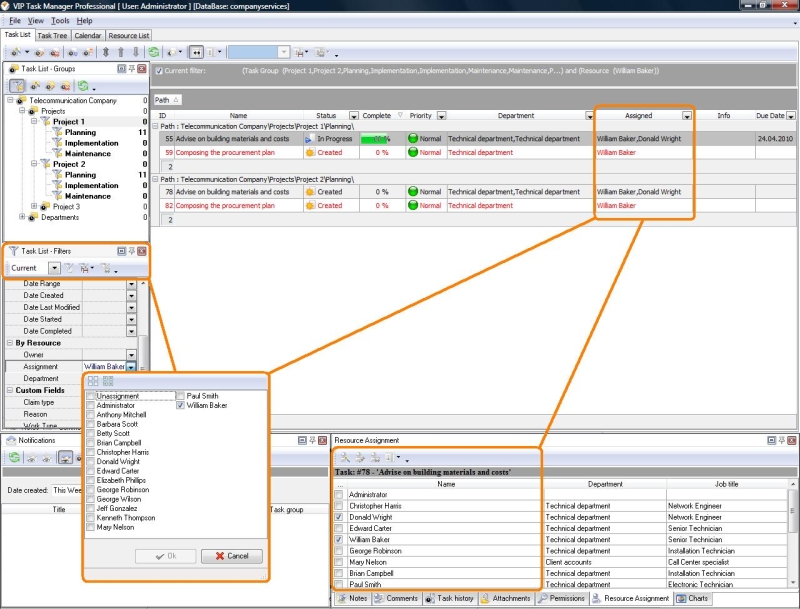Refresh the Notifications panel

14,458
